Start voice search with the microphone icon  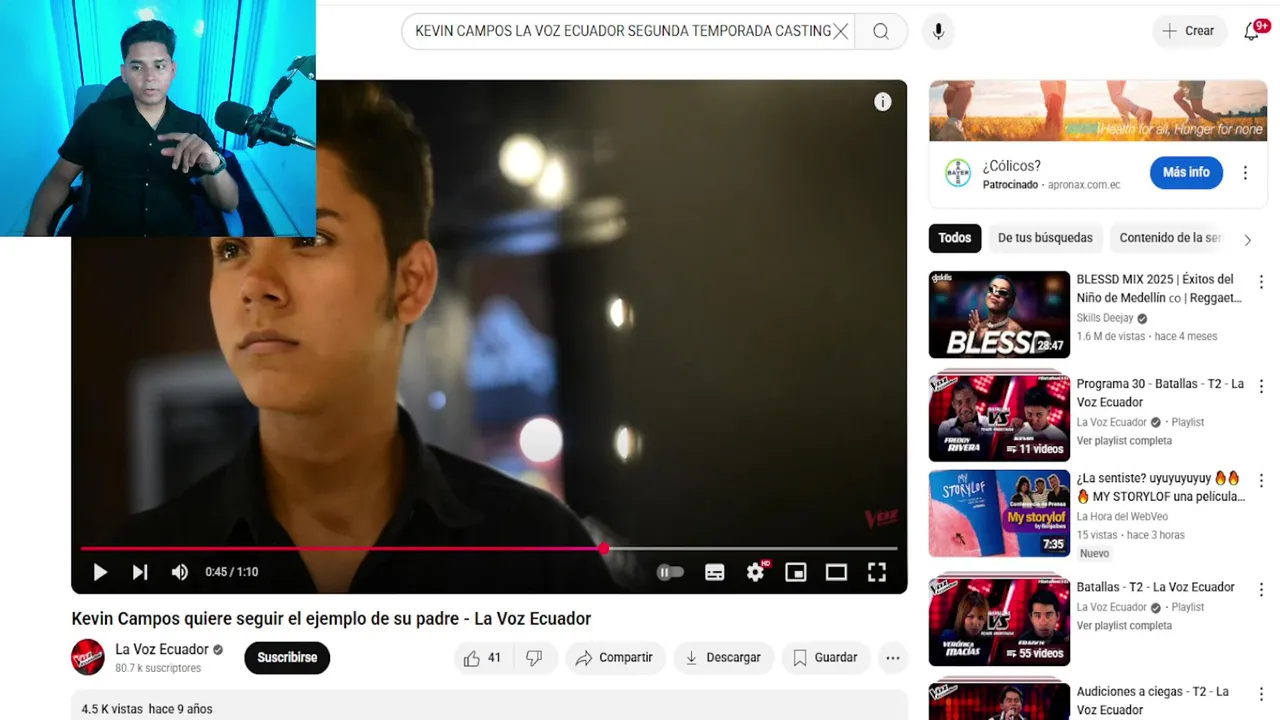tap(938, 31)
